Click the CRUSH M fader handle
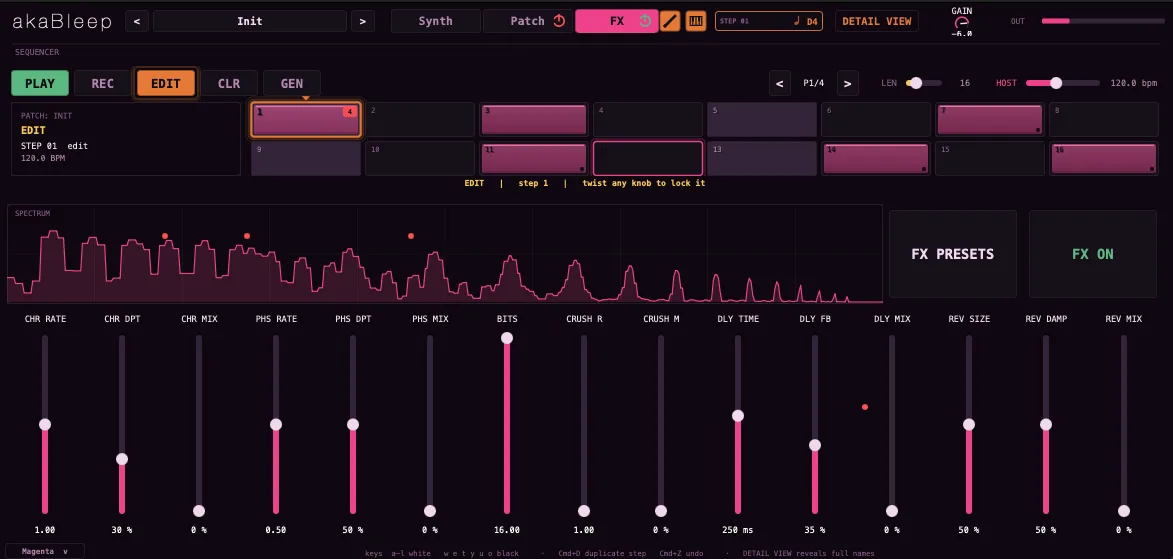 click(661, 511)
